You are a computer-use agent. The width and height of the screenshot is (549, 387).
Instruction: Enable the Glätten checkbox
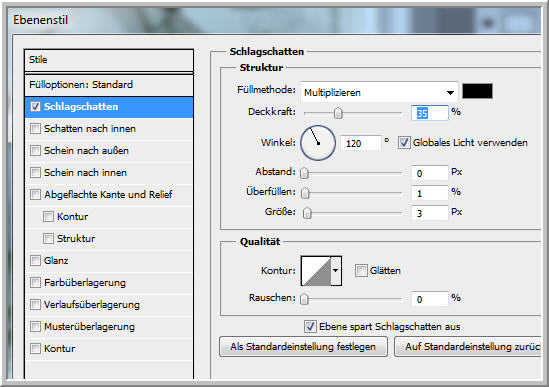pos(361,271)
